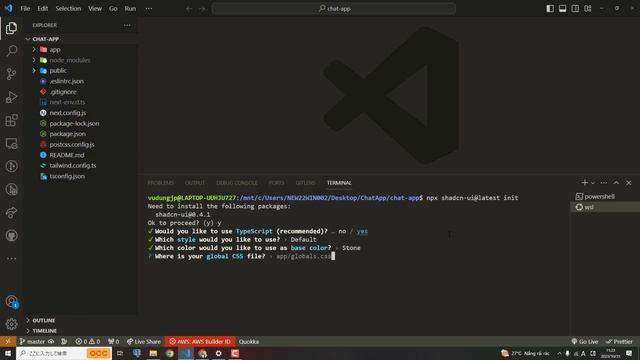Click Quokka in the status bar
The image size is (640, 360).
[249, 341]
